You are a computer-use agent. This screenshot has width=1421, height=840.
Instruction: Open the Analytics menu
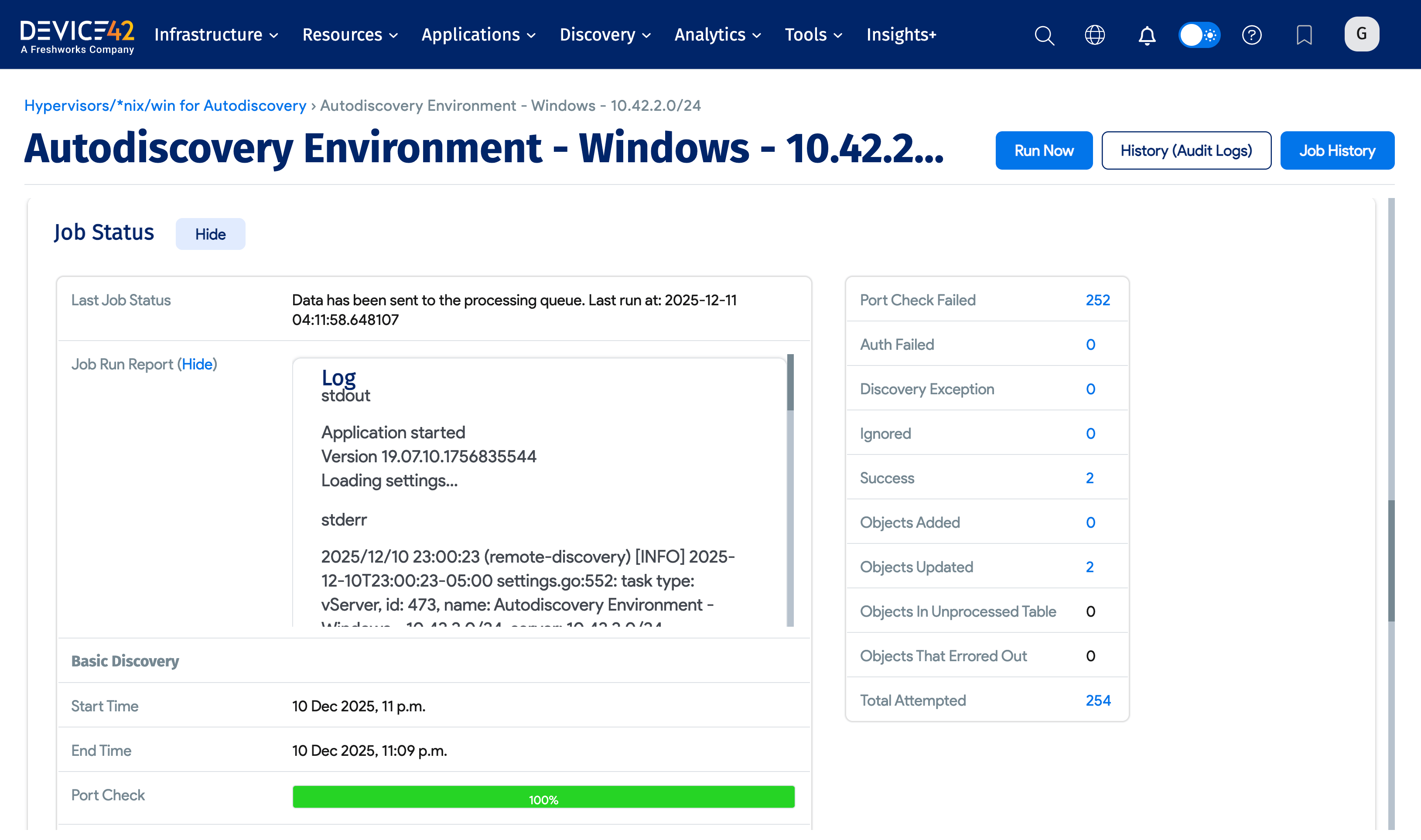(x=717, y=35)
